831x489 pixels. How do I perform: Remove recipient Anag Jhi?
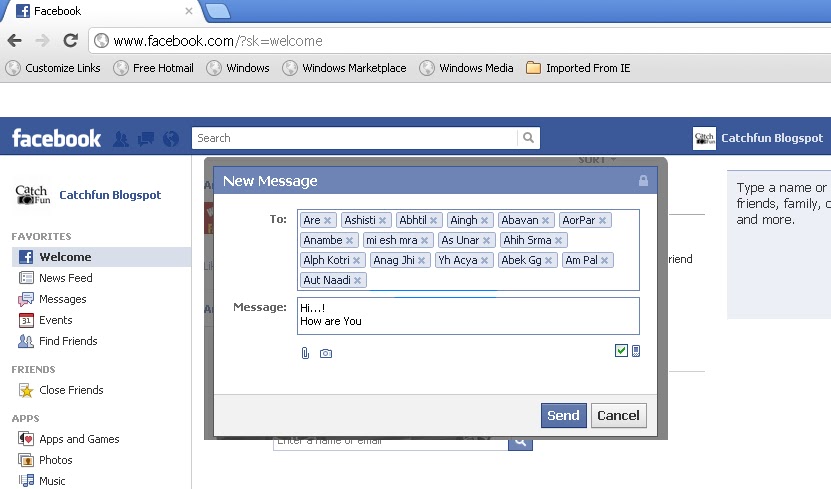(421, 261)
